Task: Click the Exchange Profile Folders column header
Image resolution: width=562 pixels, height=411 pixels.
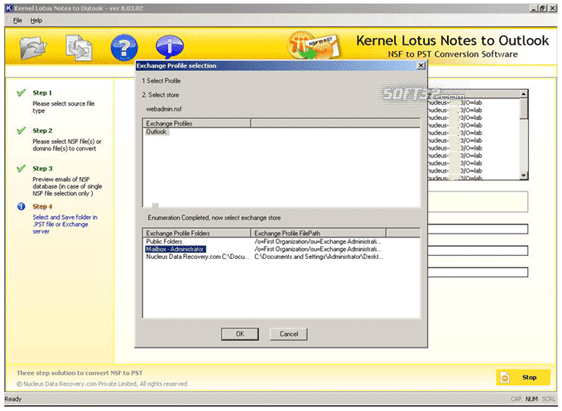Action: click(196, 233)
